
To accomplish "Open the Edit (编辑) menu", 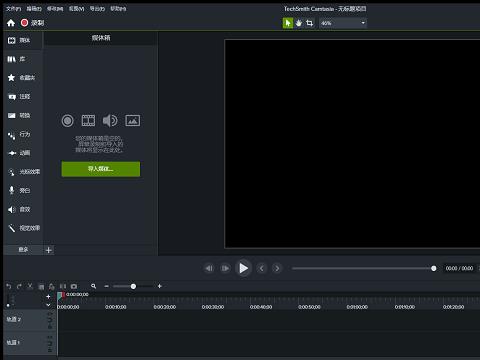I will coord(34,9).
